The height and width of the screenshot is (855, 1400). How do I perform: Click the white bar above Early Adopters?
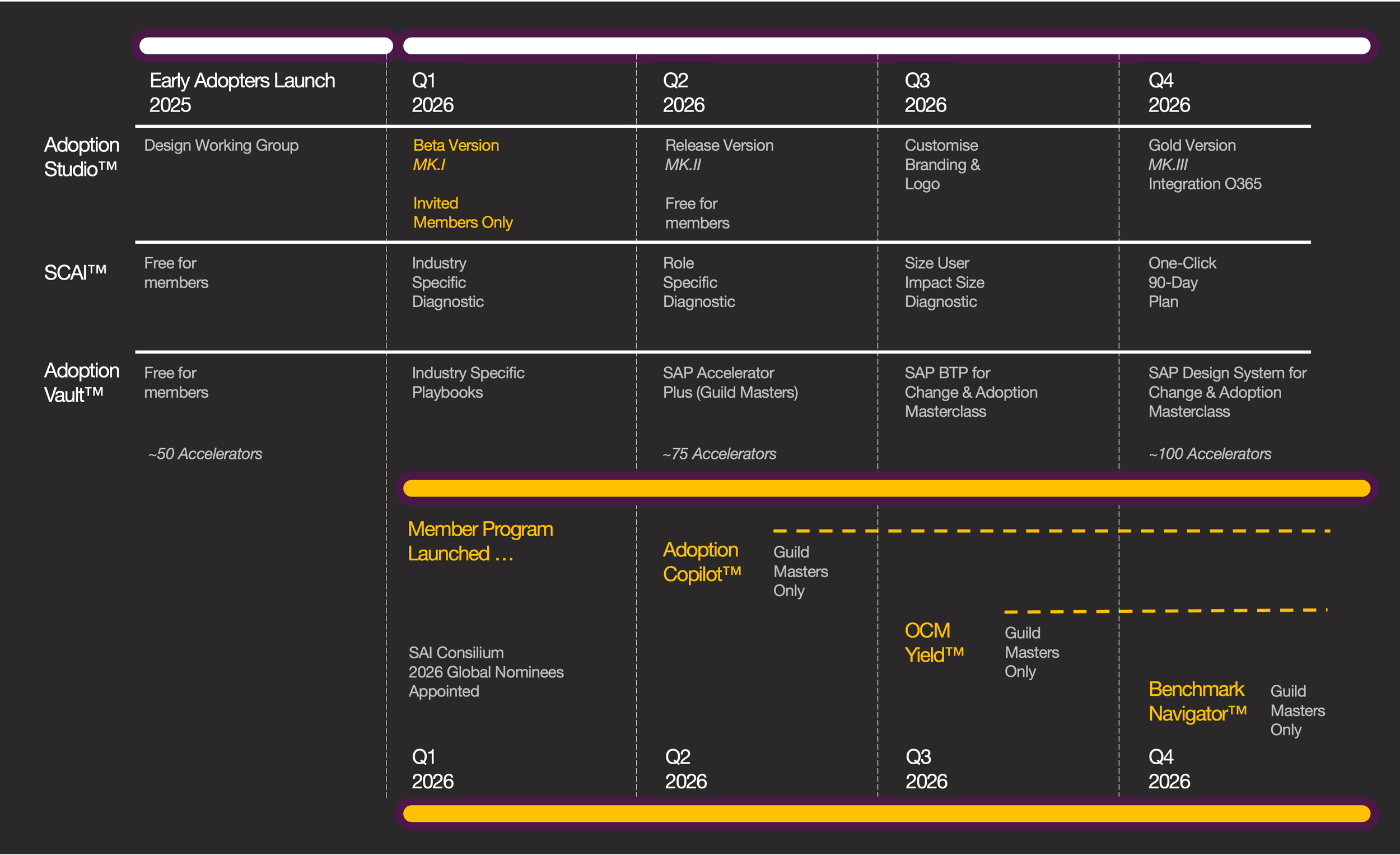click(x=266, y=46)
